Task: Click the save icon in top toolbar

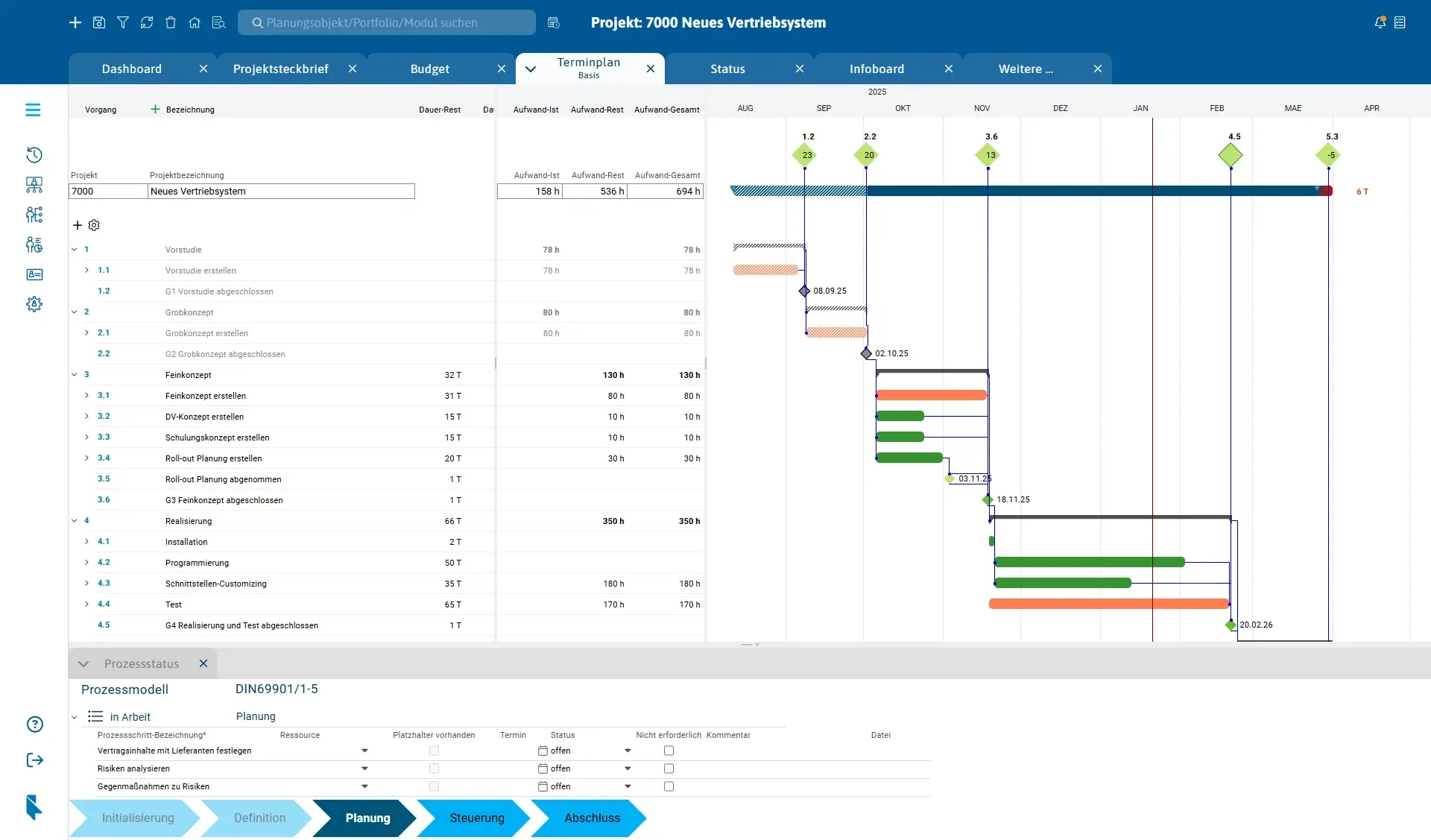Action: [x=99, y=22]
